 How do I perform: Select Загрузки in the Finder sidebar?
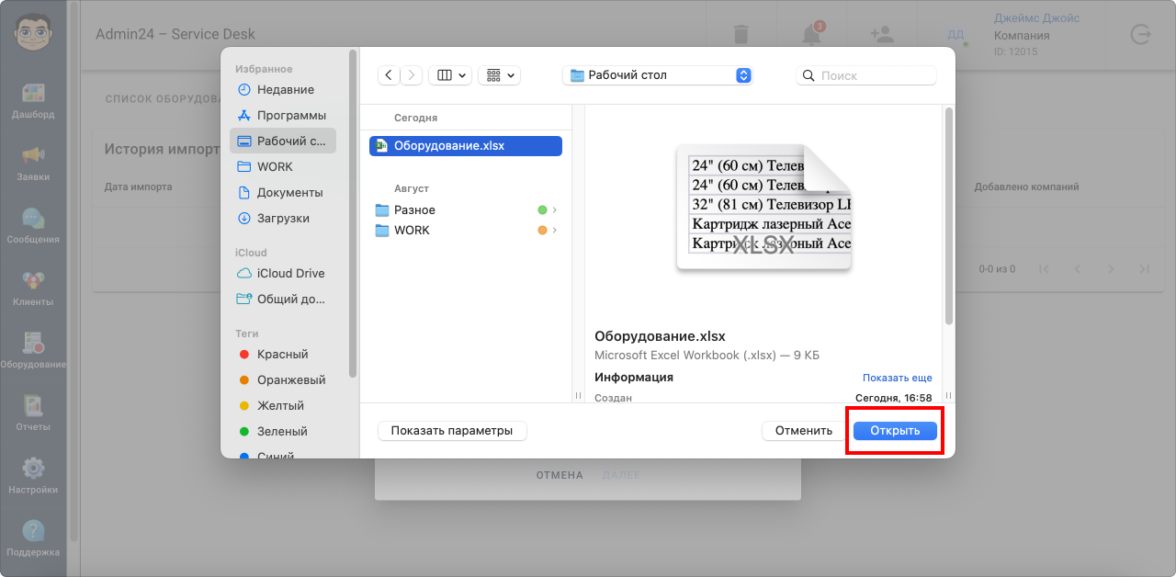click(x=283, y=218)
